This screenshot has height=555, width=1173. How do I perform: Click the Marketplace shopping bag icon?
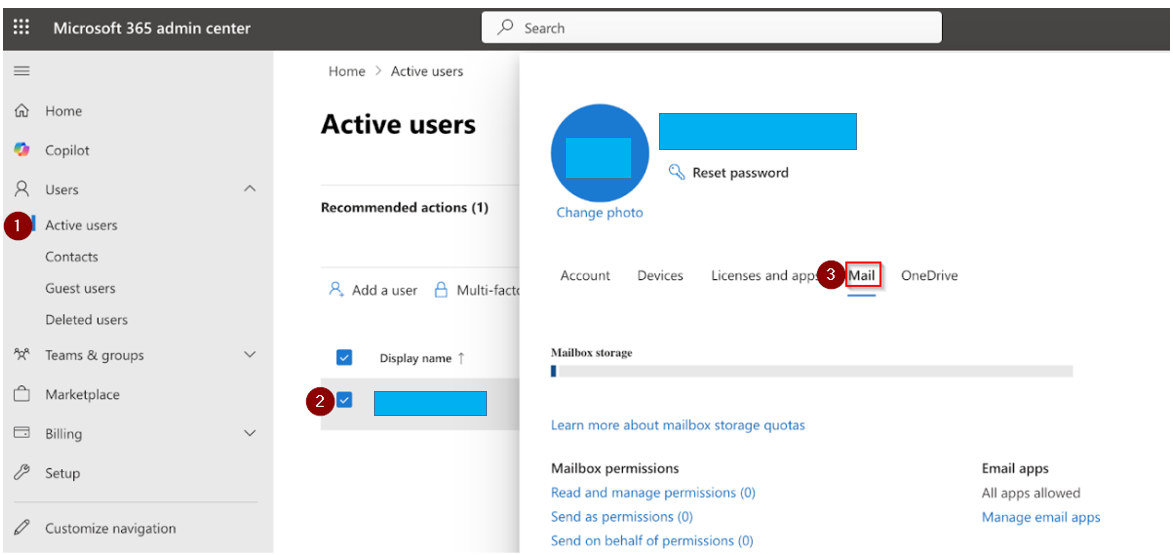tap(22, 394)
